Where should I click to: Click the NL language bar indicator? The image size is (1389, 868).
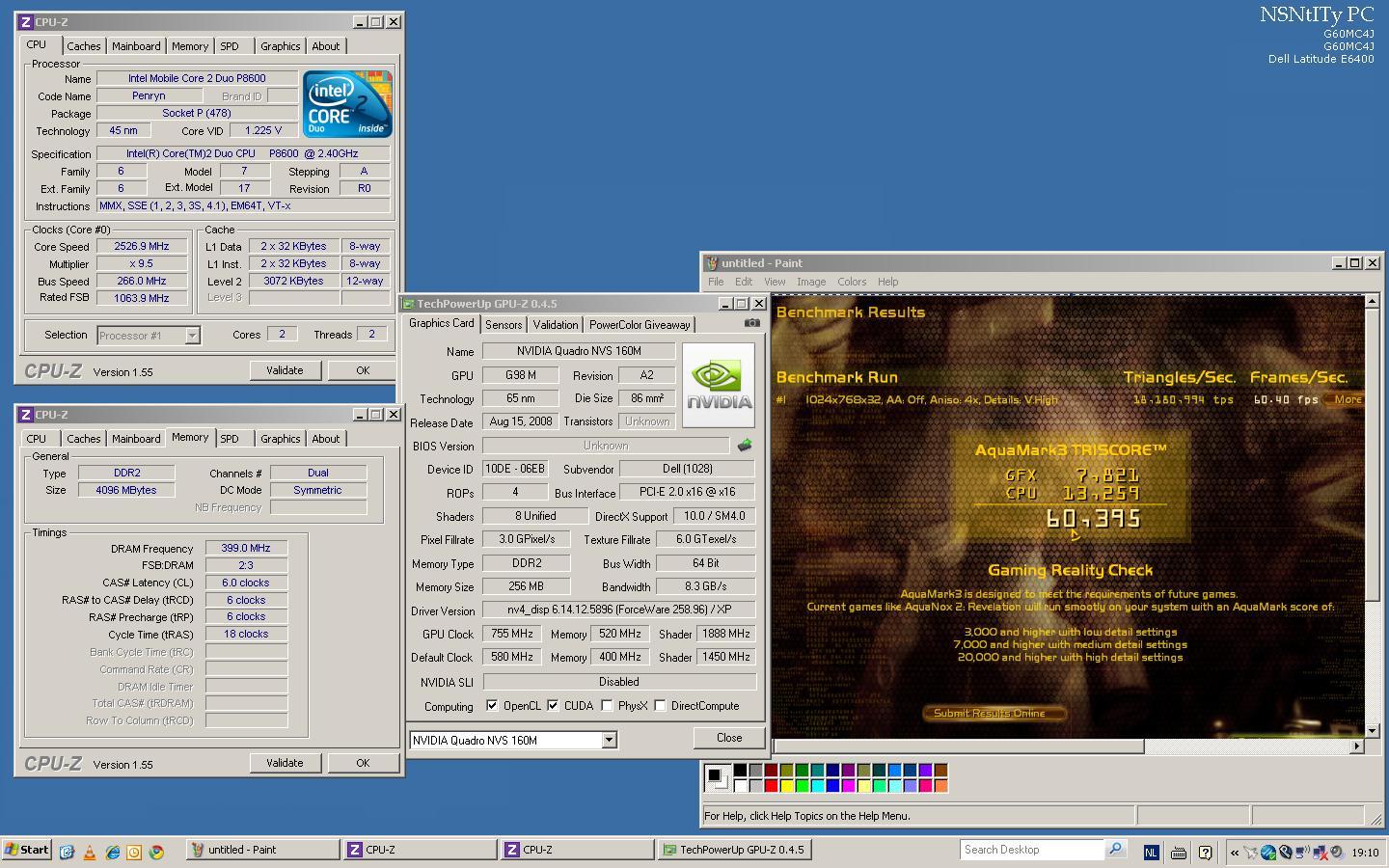(x=1151, y=852)
